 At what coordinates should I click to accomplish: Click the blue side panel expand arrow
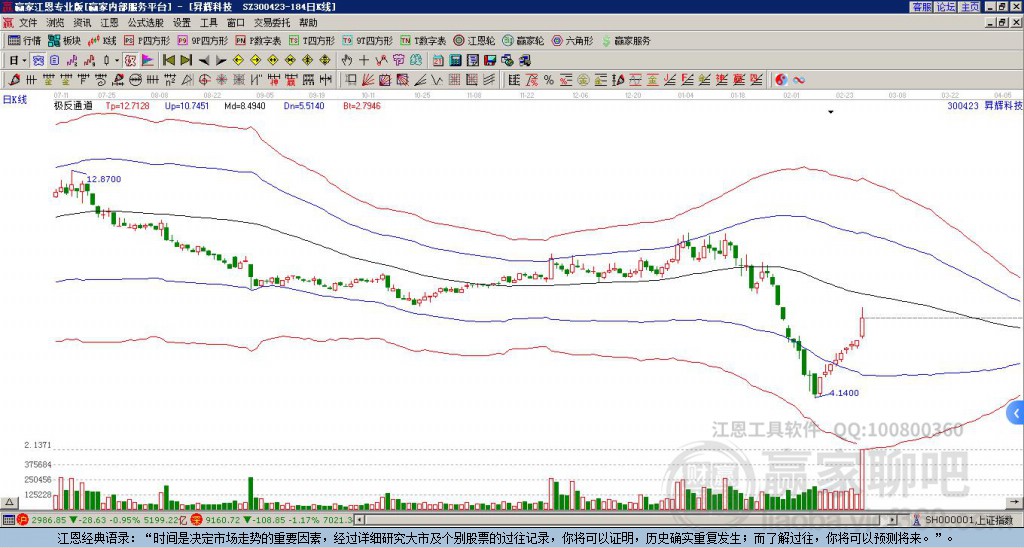click(x=1016, y=413)
